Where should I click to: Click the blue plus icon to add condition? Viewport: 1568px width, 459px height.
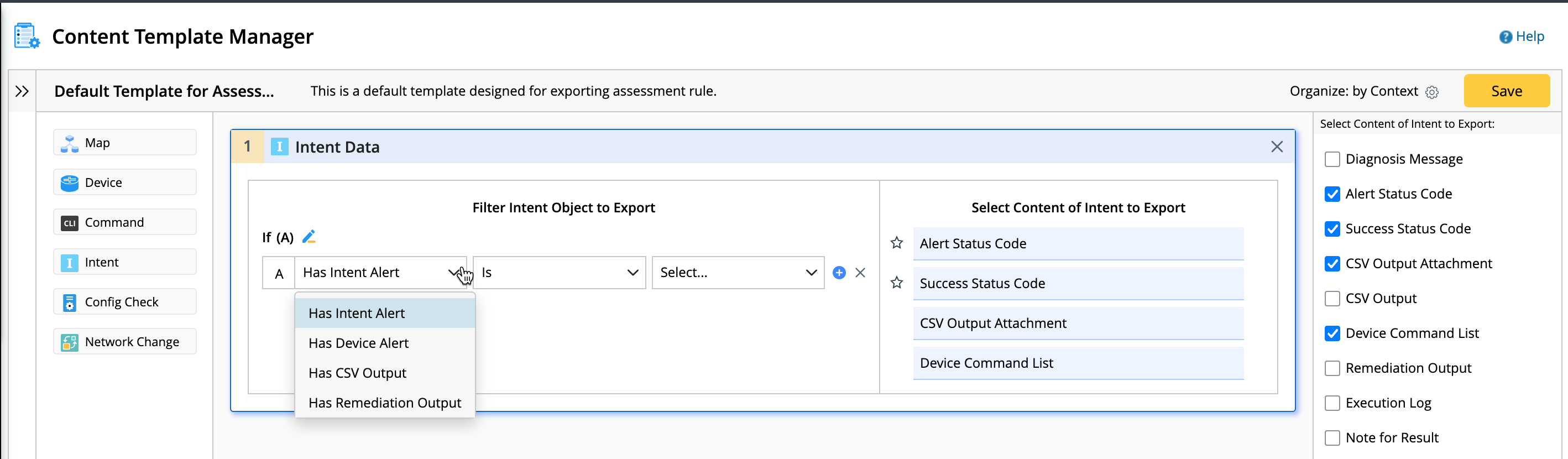point(839,273)
